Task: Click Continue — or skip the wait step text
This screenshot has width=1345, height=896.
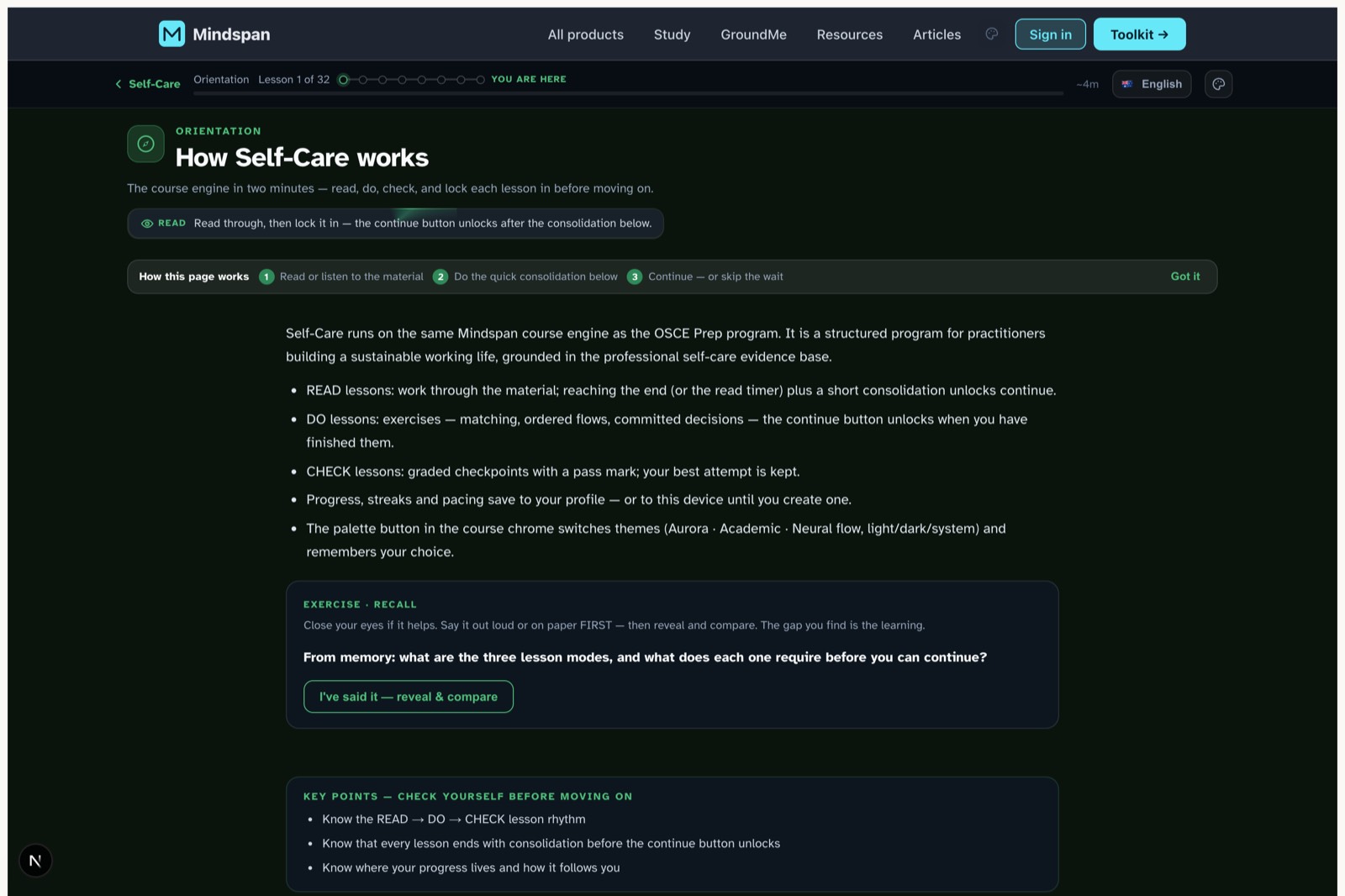Action: pos(715,277)
